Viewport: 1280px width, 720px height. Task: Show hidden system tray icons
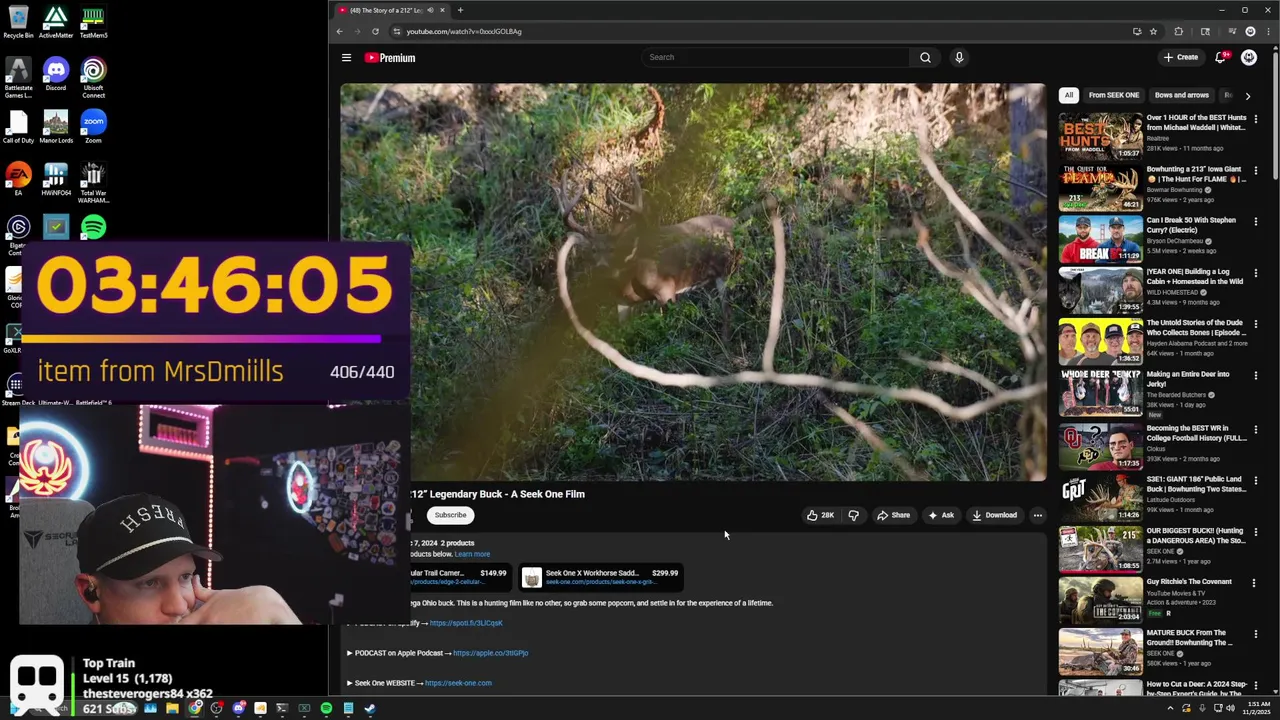1170,708
